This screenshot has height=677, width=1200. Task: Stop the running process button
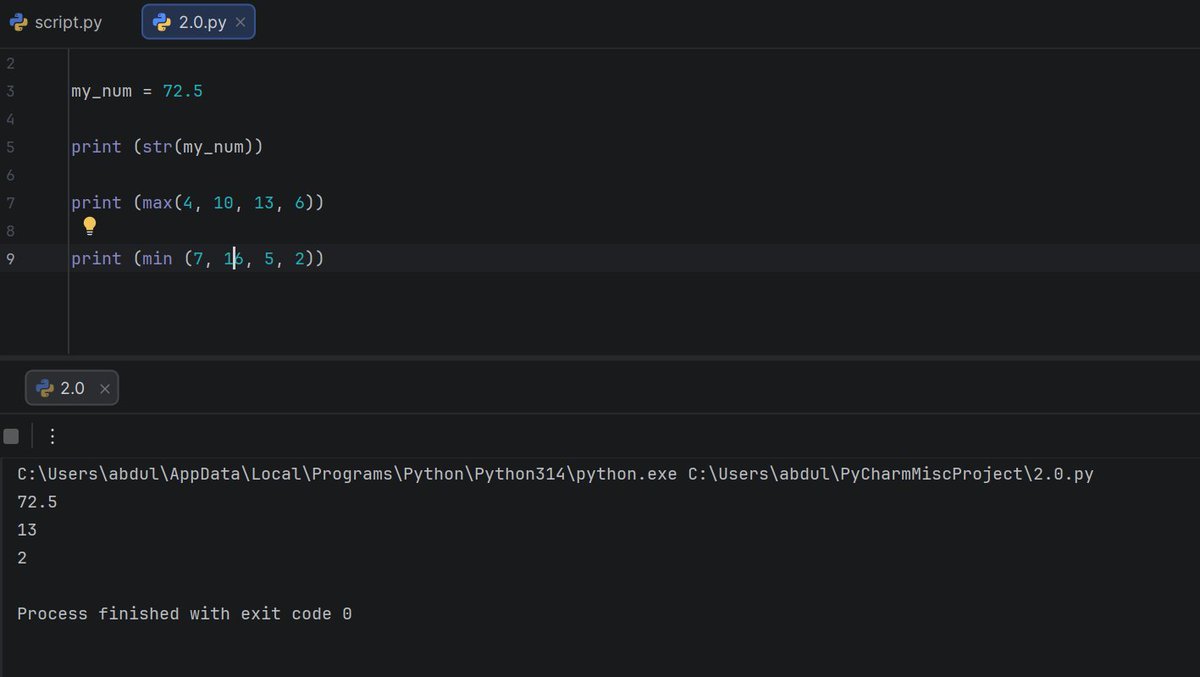(x=11, y=436)
